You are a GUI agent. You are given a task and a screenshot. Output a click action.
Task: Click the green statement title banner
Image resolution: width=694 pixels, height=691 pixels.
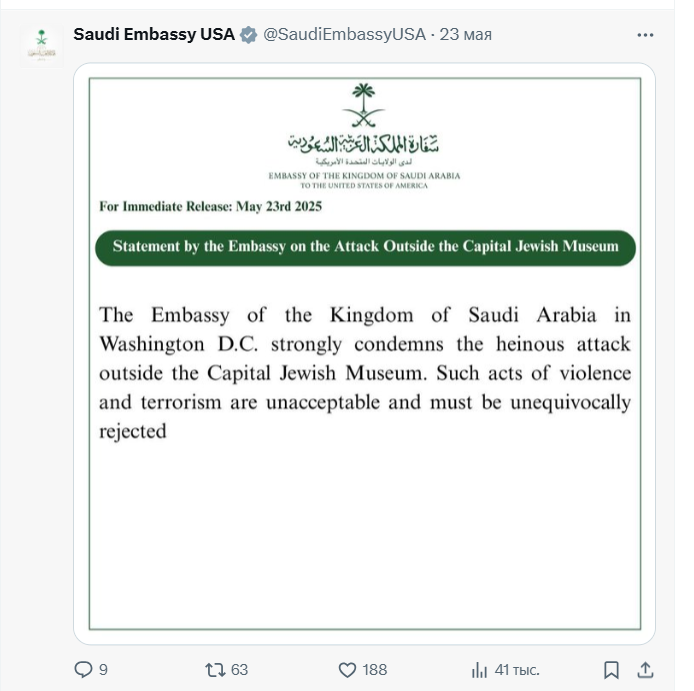(365, 246)
